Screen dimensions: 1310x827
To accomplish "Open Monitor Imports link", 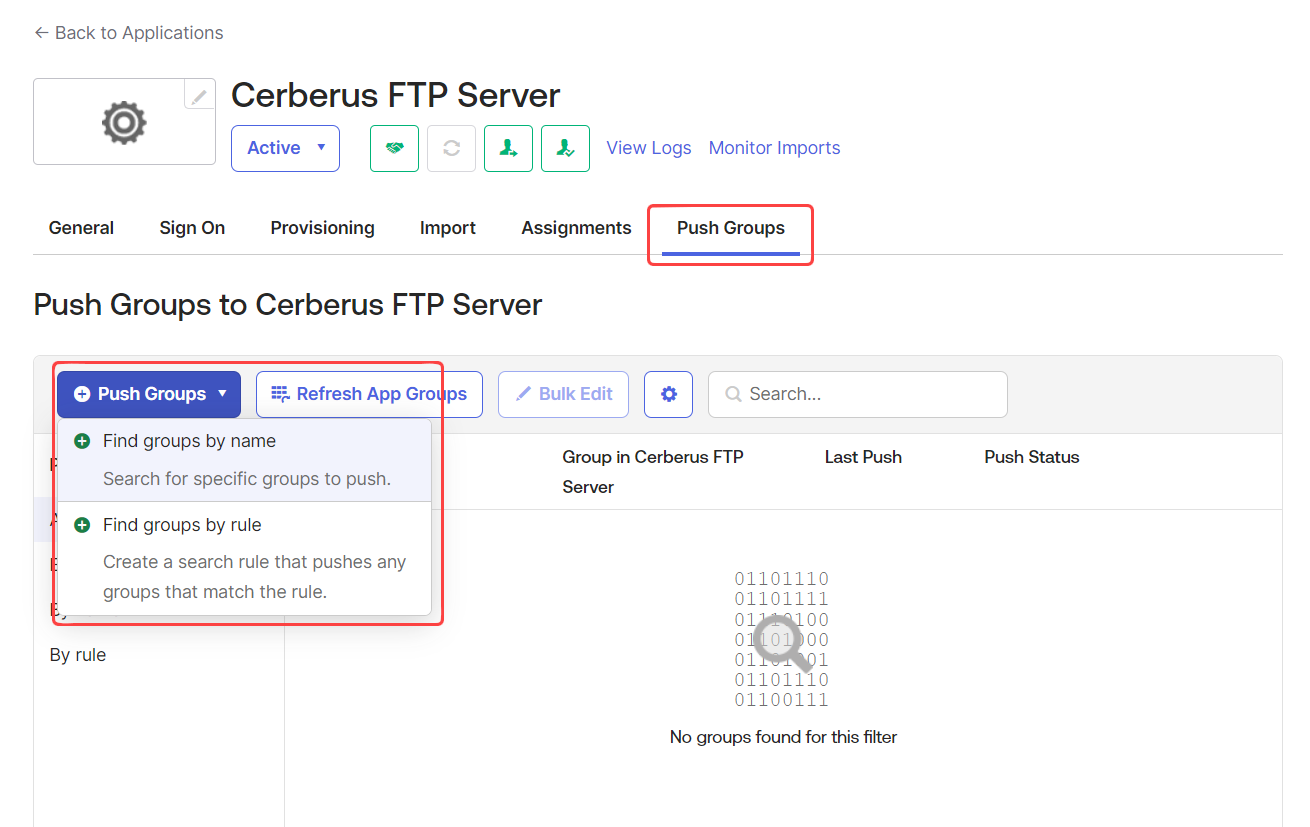I will (774, 148).
